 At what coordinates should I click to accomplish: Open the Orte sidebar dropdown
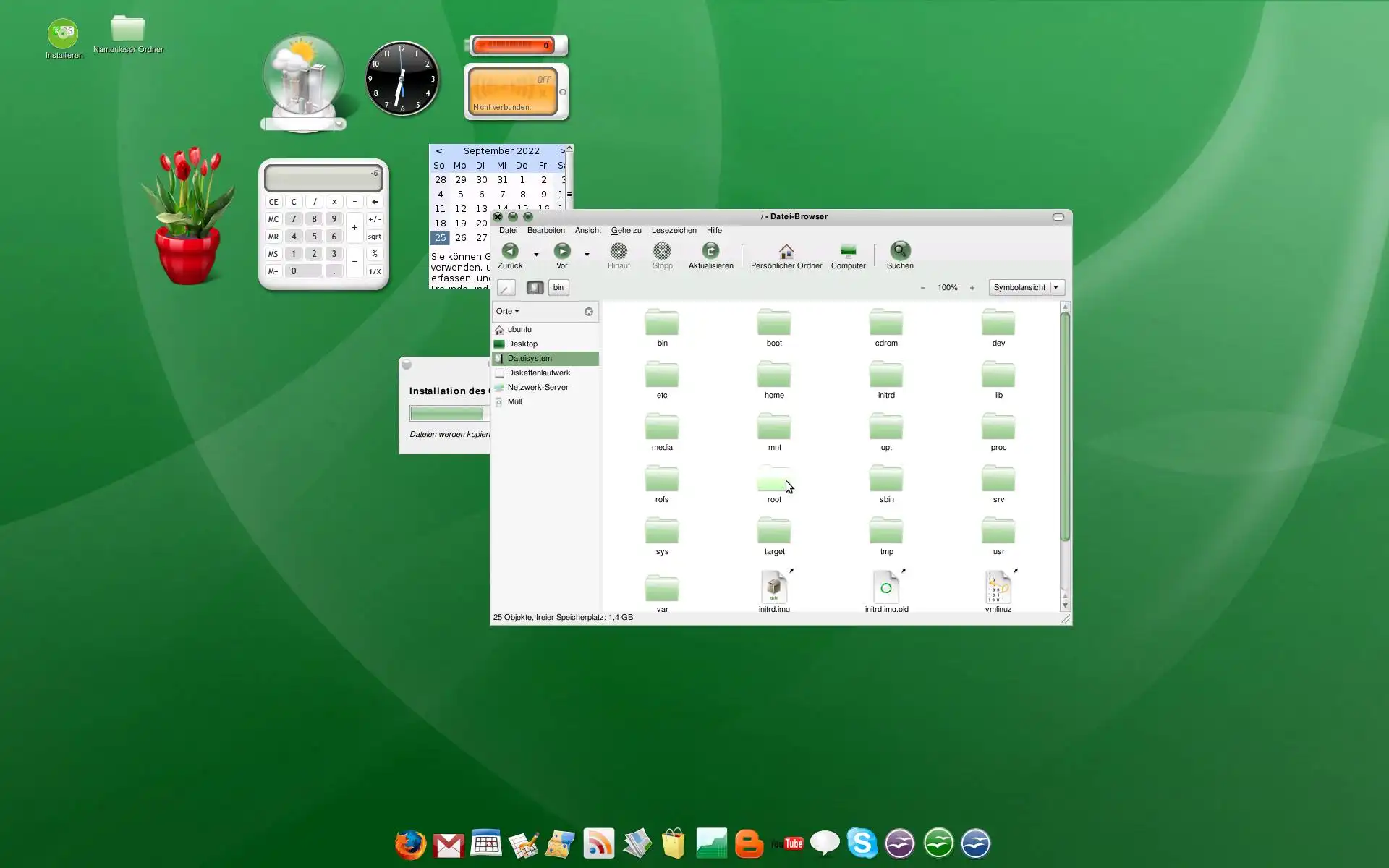508,312
